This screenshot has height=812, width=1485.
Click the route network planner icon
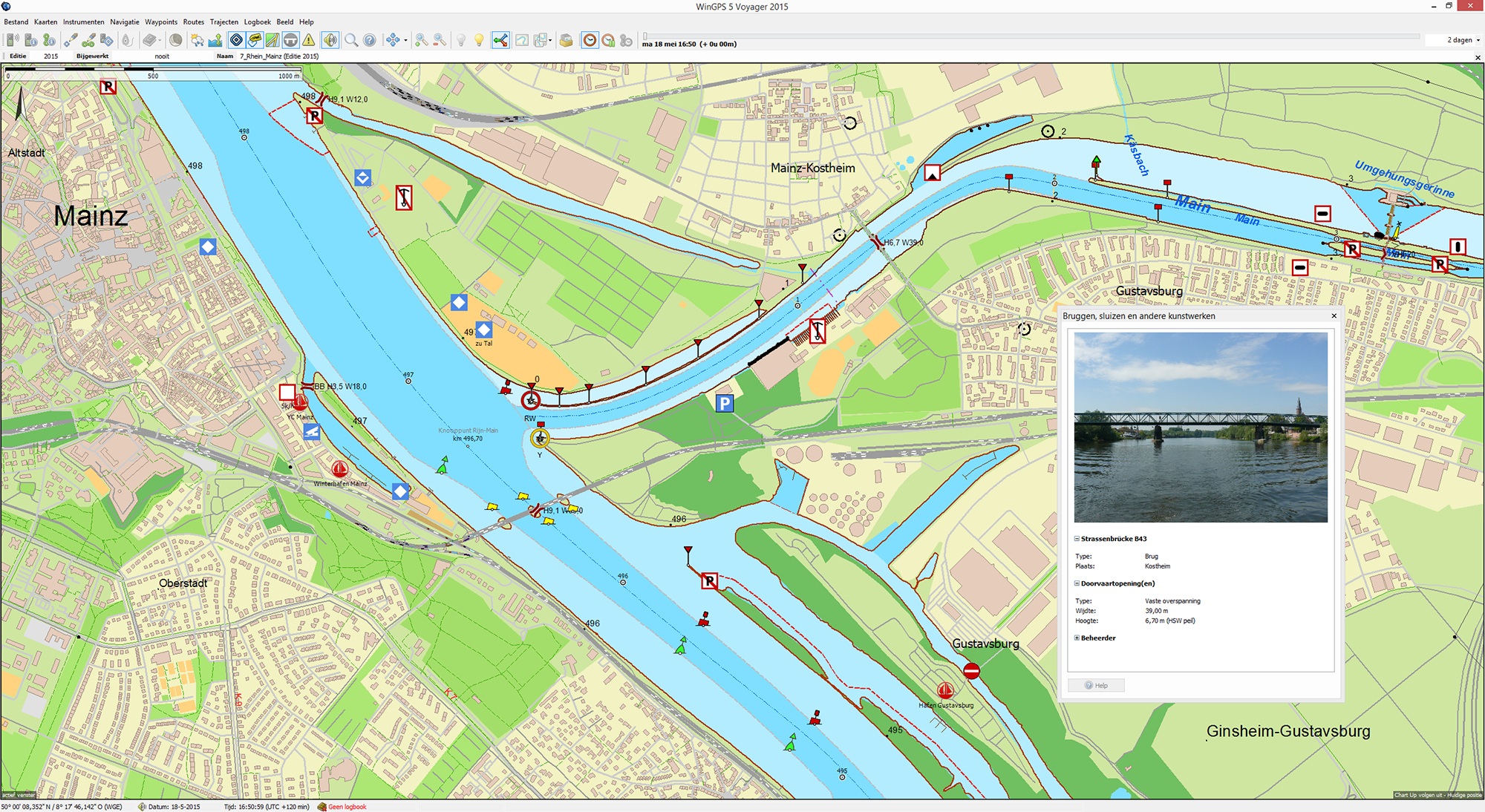click(500, 40)
